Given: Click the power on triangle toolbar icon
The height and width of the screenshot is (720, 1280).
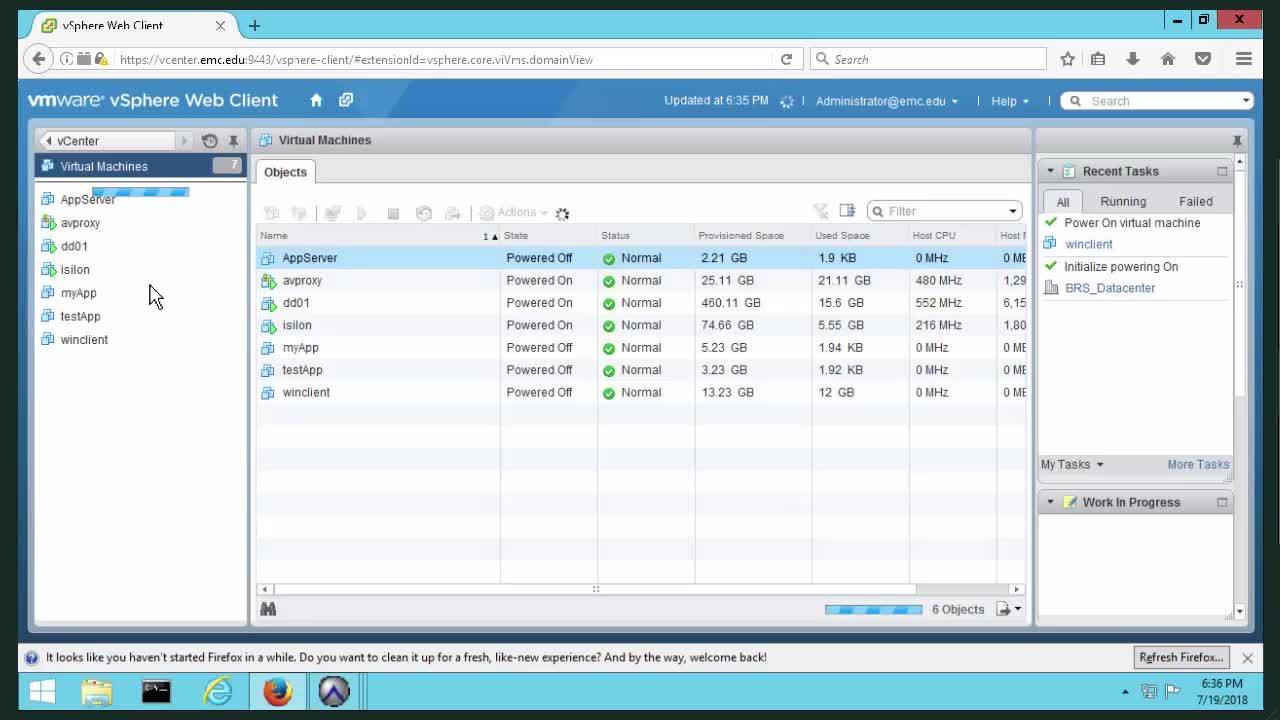Looking at the screenshot, I should (x=362, y=213).
